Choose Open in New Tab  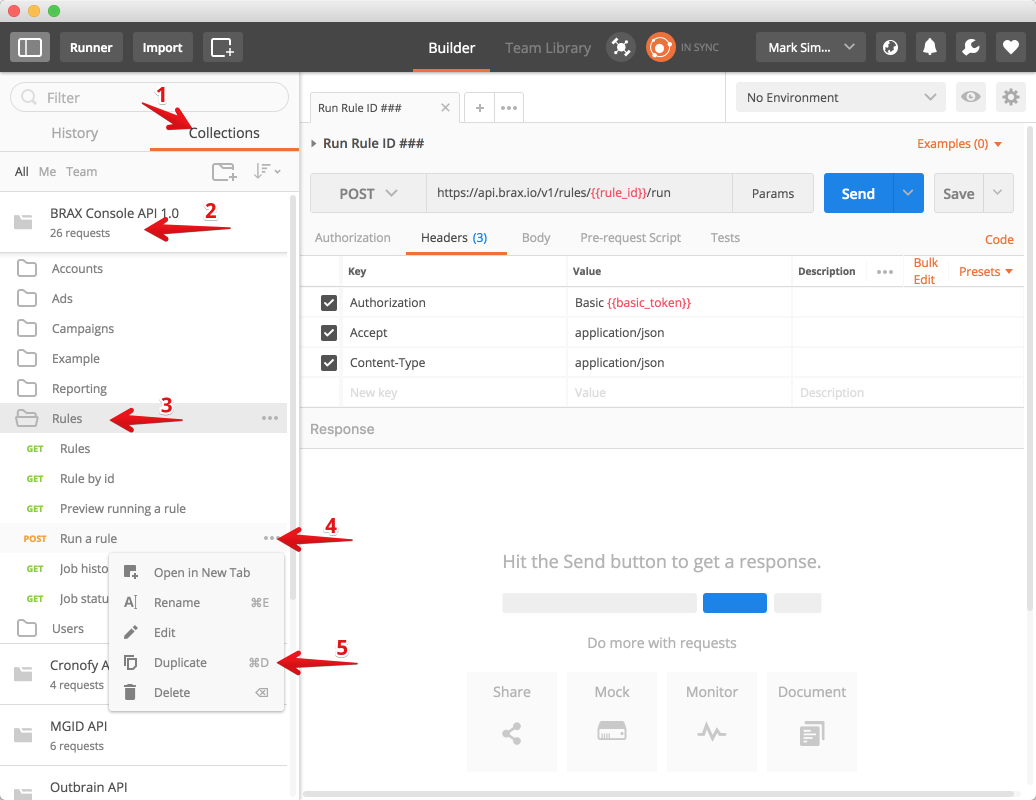196,573
